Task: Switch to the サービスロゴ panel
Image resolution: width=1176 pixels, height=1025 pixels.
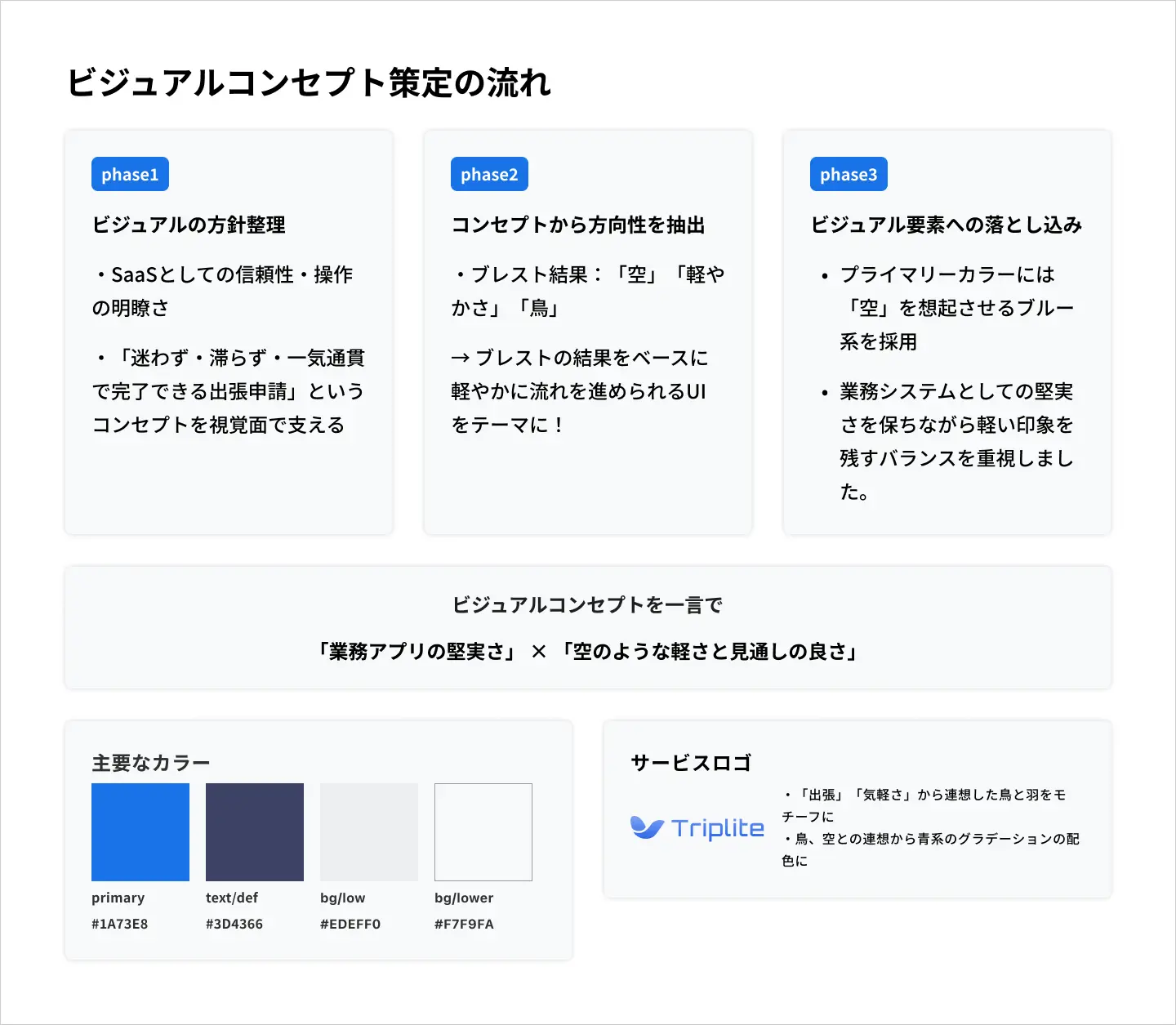Action: 857,809
